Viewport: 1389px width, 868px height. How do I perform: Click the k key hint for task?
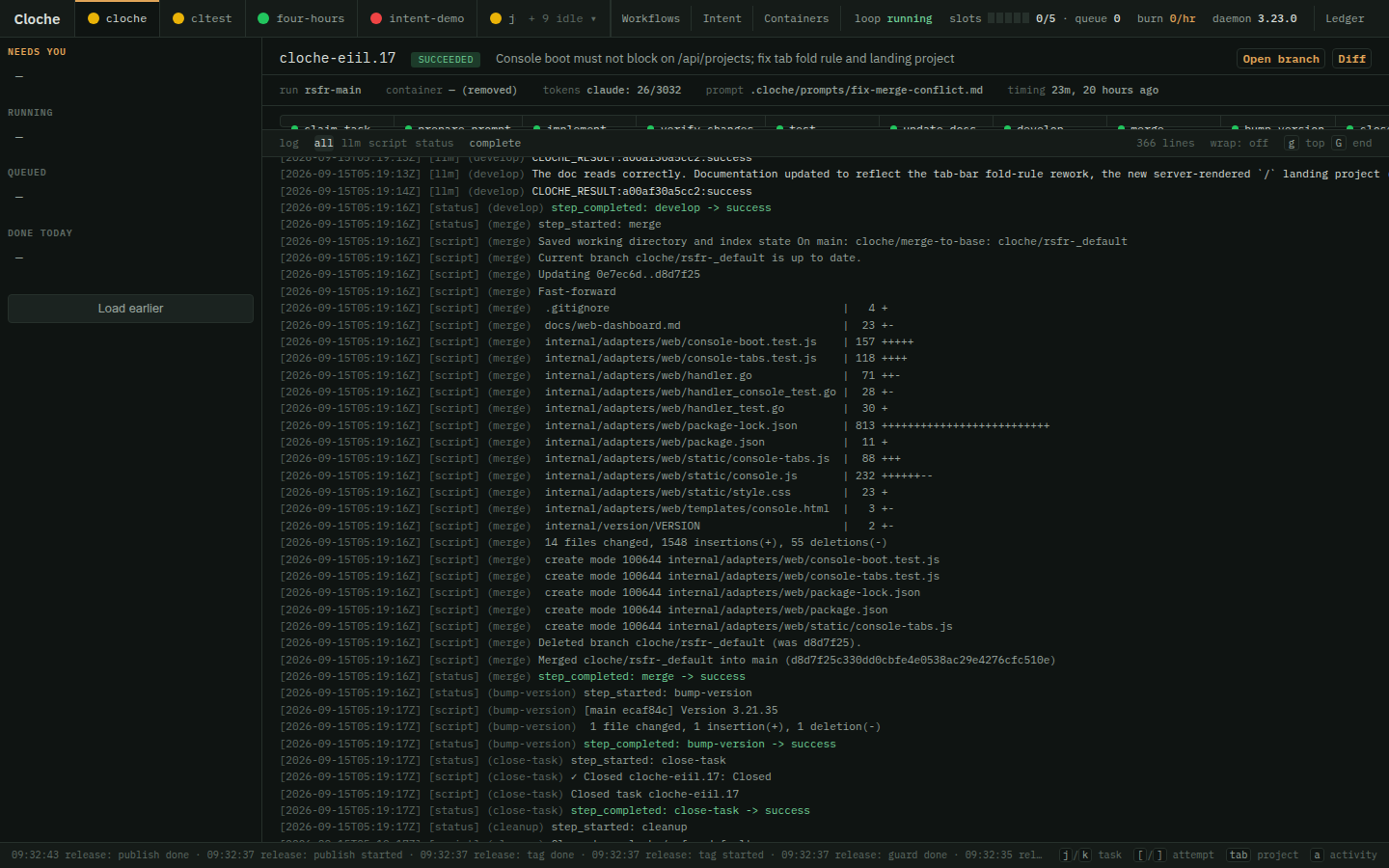(1085, 854)
